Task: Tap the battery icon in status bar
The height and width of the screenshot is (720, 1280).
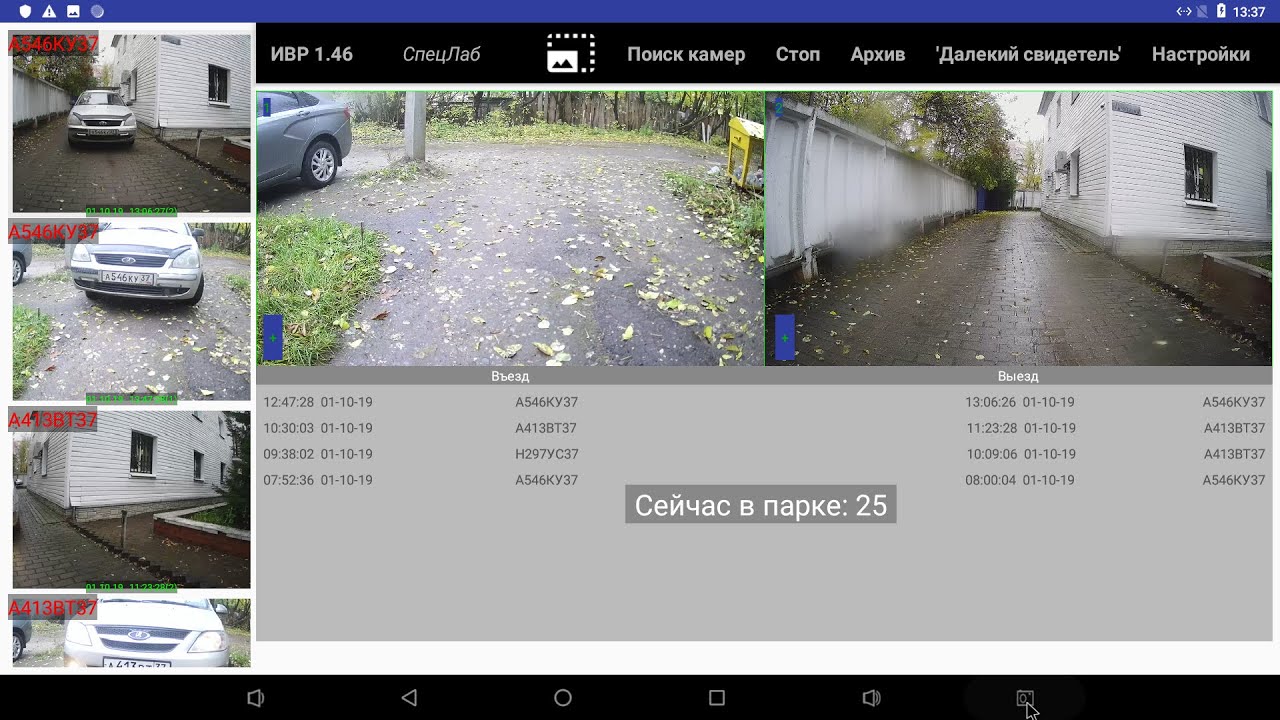Action: click(x=1222, y=12)
